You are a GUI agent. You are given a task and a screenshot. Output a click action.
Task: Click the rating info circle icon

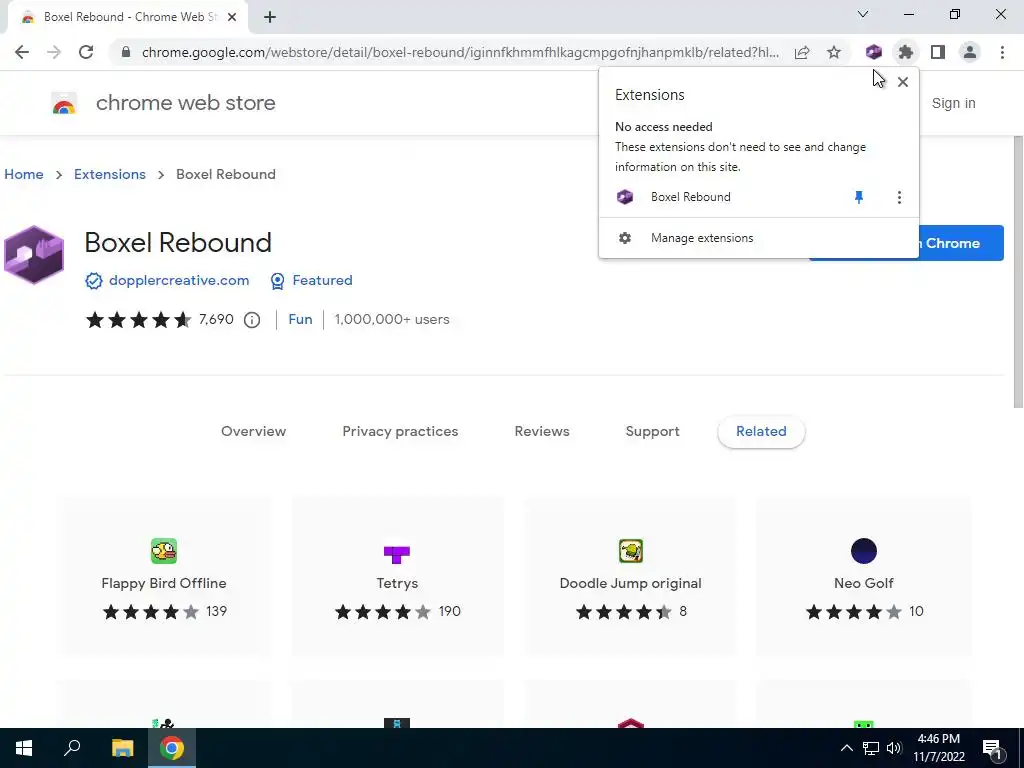tap(252, 320)
